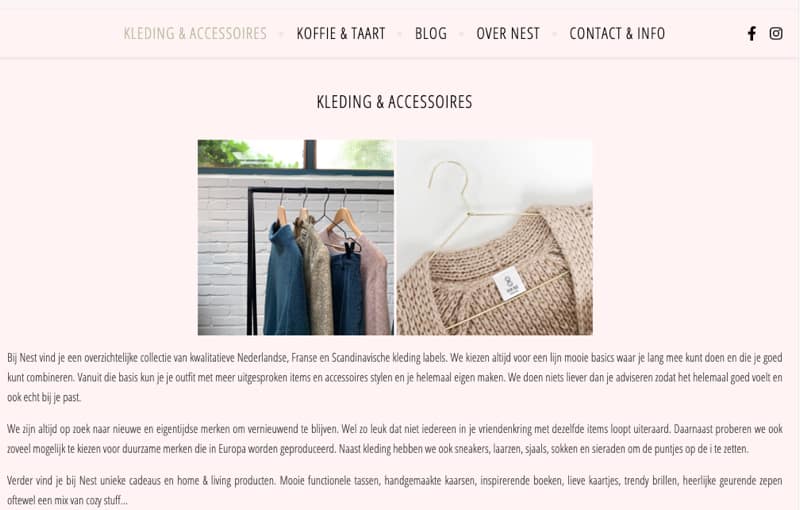Open the Instagram profile icon

(x=776, y=34)
